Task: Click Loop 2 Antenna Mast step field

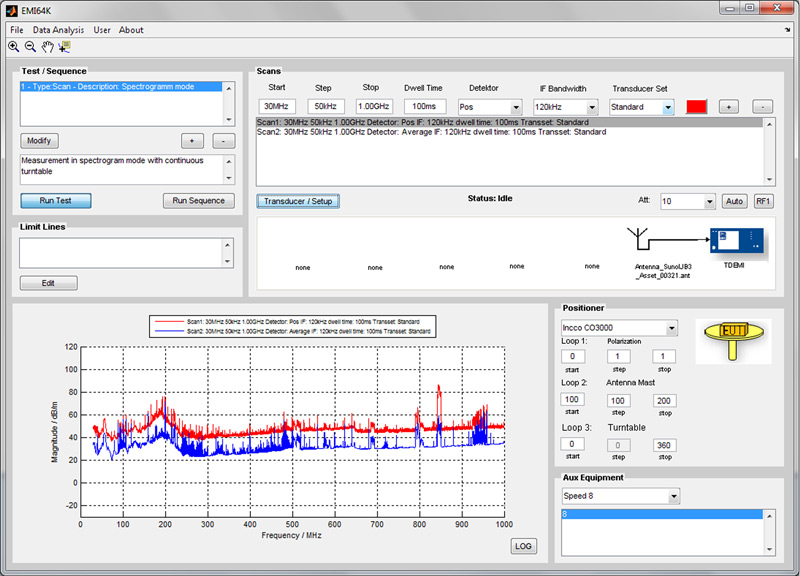Action: point(618,400)
